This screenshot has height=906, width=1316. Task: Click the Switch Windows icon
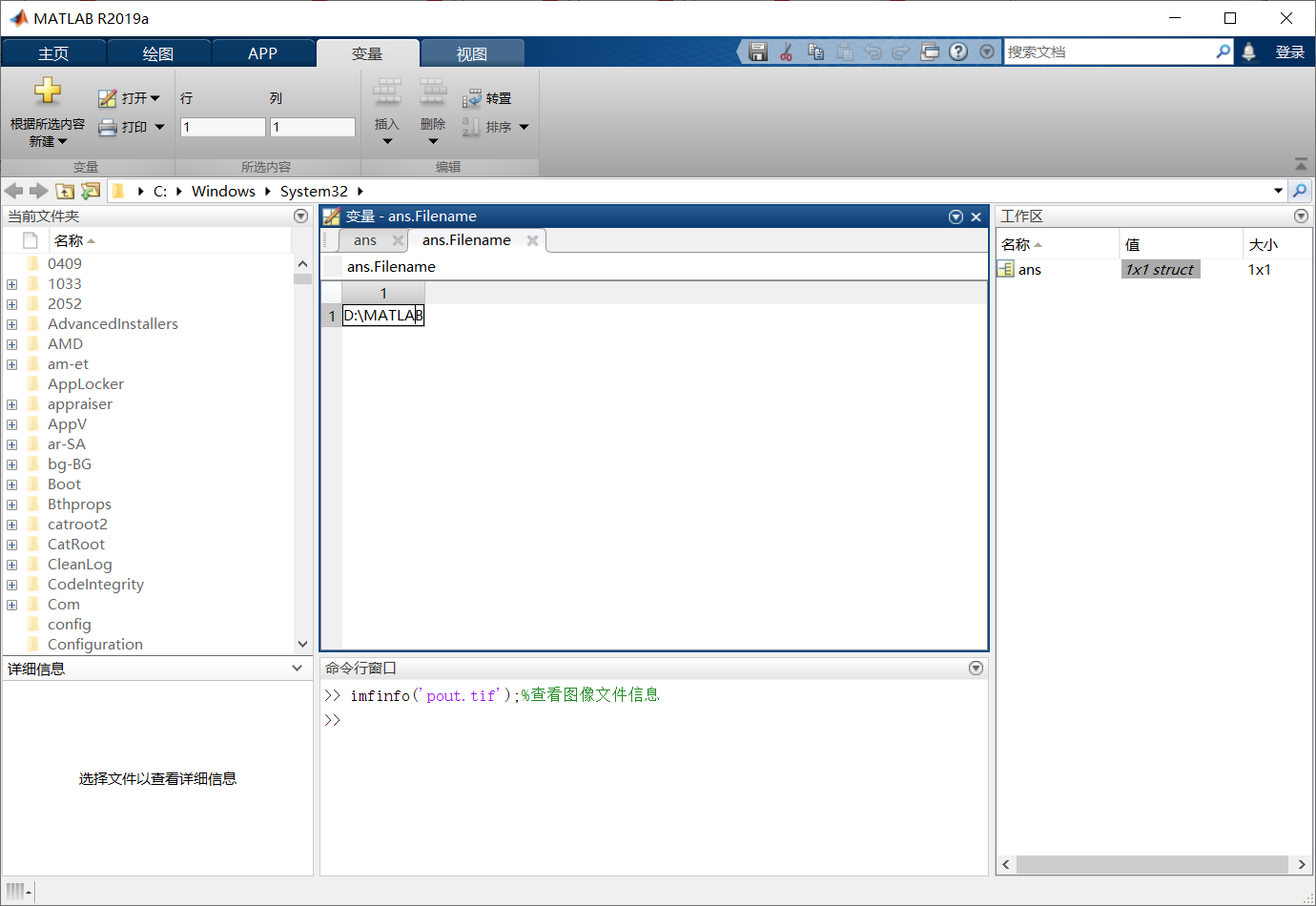(x=930, y=51)
